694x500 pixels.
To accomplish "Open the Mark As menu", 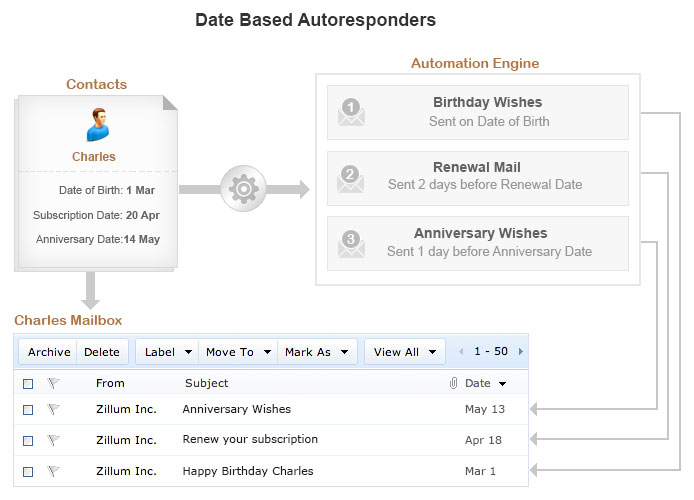I will point(316,352).
